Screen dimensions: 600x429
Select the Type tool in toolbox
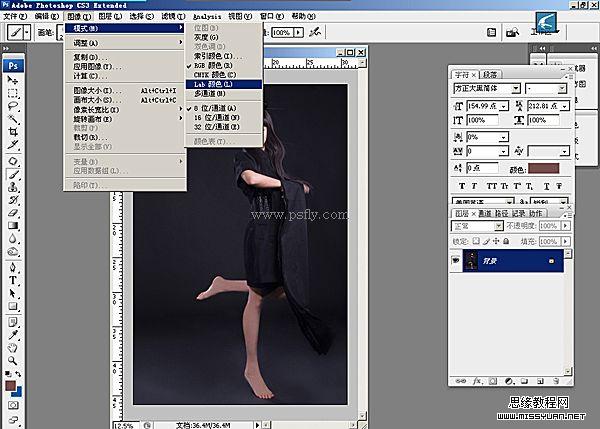[x=14, y=280]
